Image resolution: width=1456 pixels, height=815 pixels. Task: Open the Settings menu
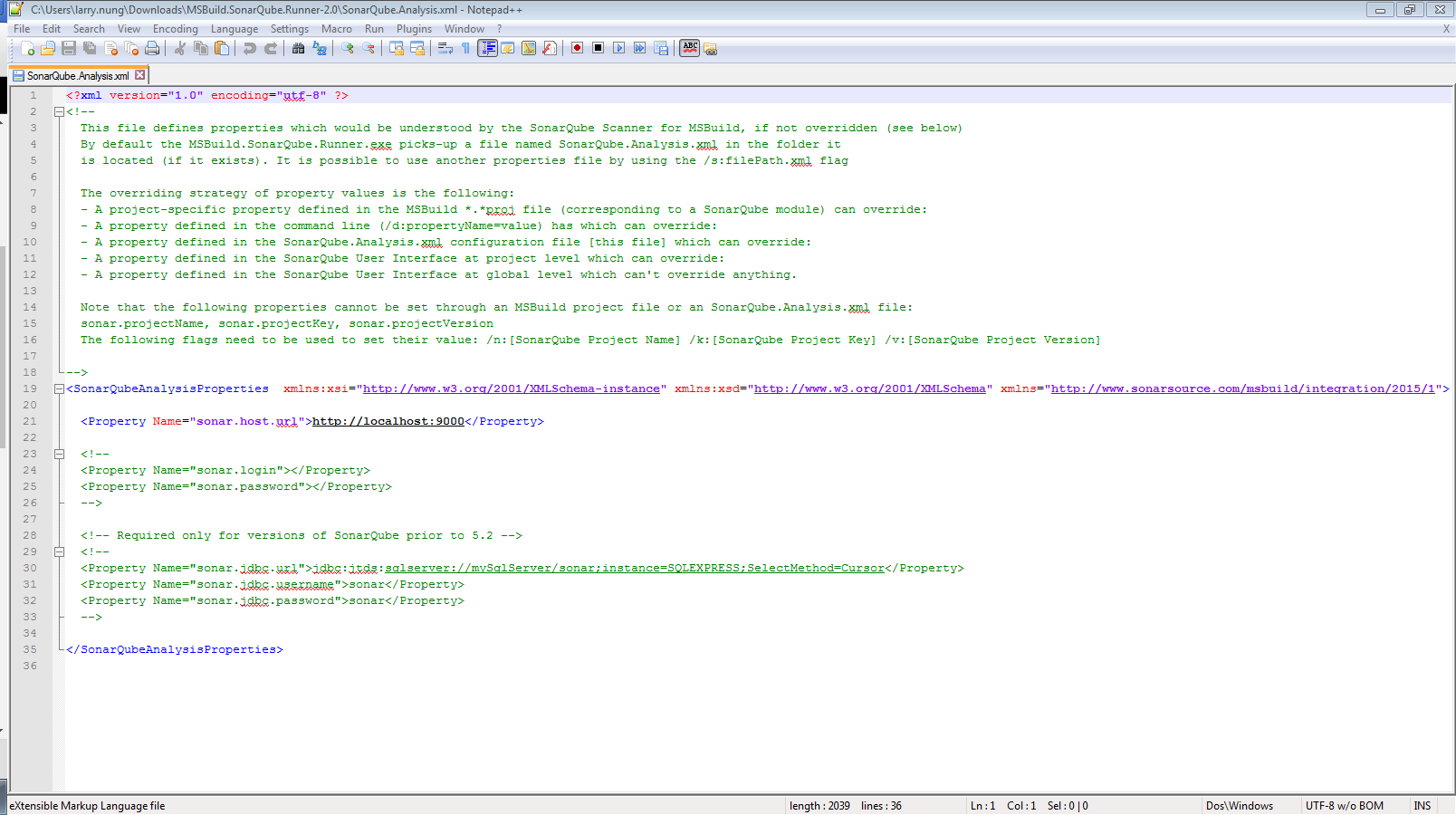tap(290, 29)
